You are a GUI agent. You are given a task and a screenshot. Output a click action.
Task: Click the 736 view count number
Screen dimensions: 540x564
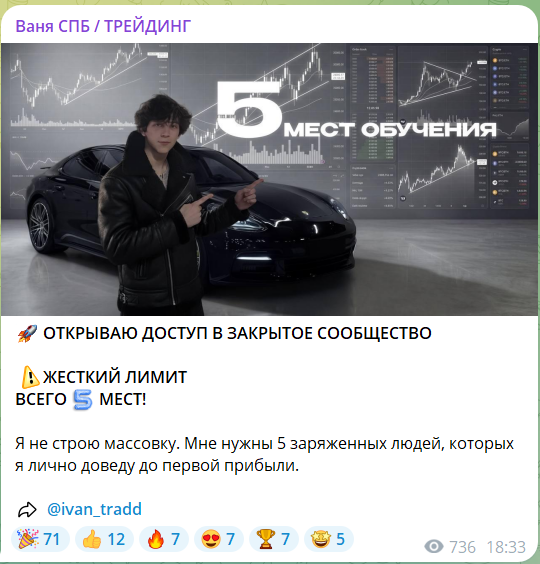(x=462, y=547)
